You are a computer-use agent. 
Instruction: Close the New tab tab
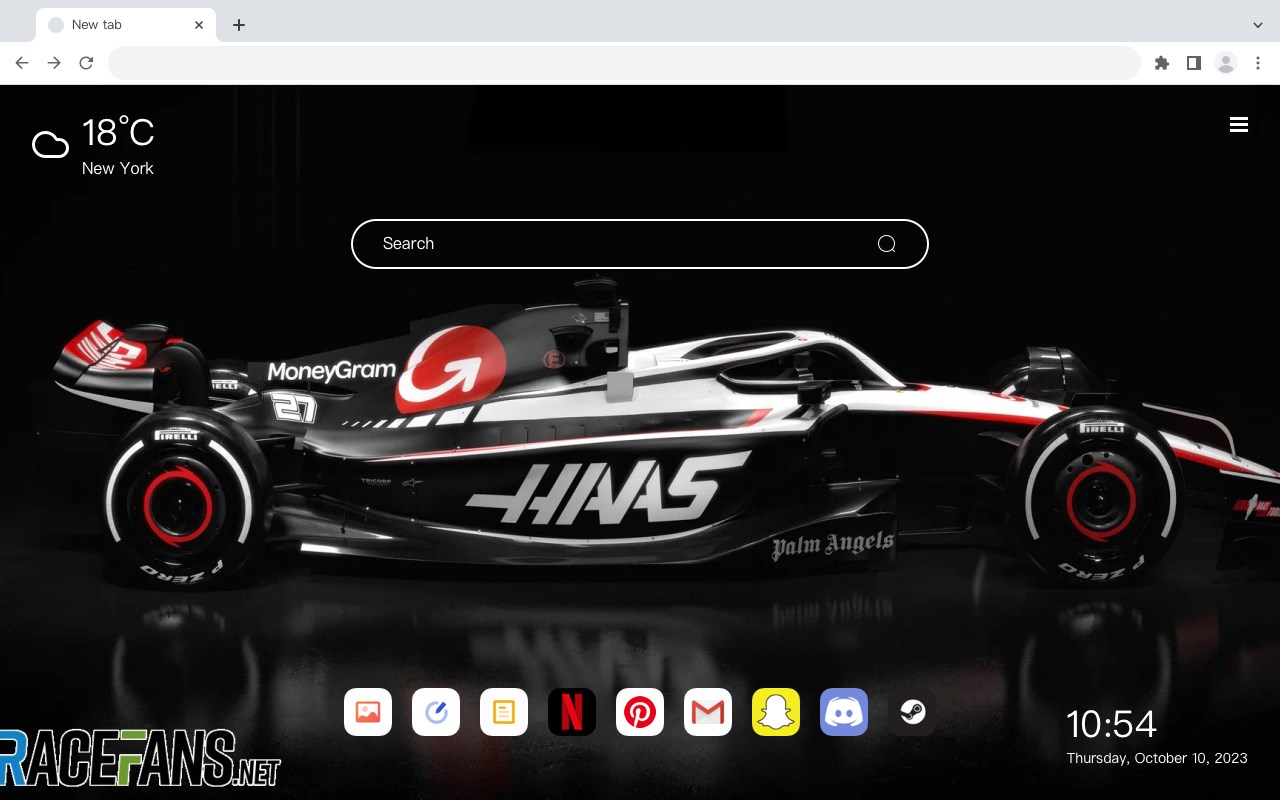point(199,25)
